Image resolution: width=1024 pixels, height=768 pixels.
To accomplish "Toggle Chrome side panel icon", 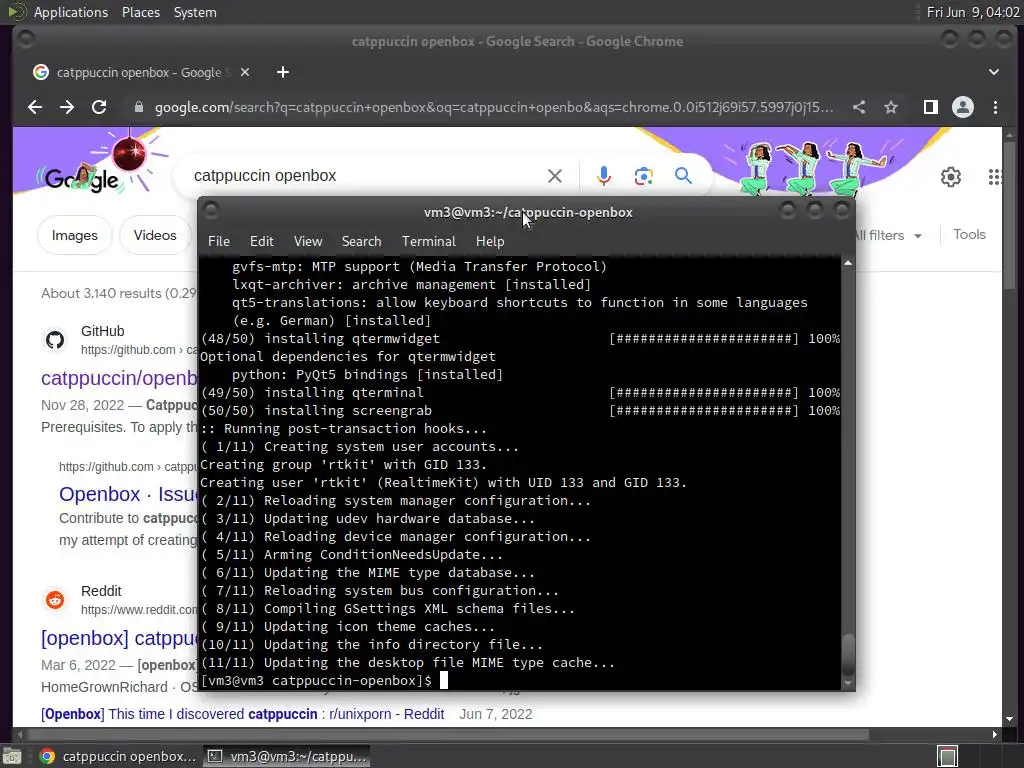I will (x=931, y=107).
